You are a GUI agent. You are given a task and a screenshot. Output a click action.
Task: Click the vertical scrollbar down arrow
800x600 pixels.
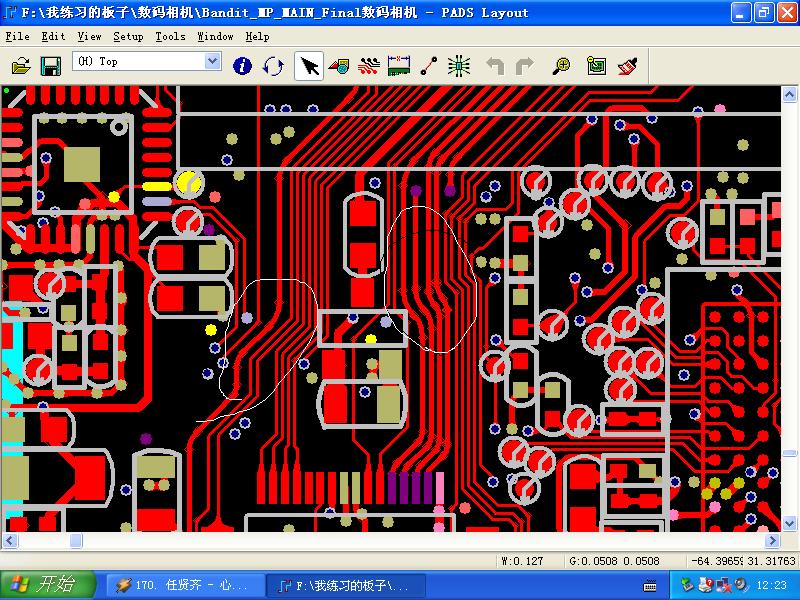789,523
